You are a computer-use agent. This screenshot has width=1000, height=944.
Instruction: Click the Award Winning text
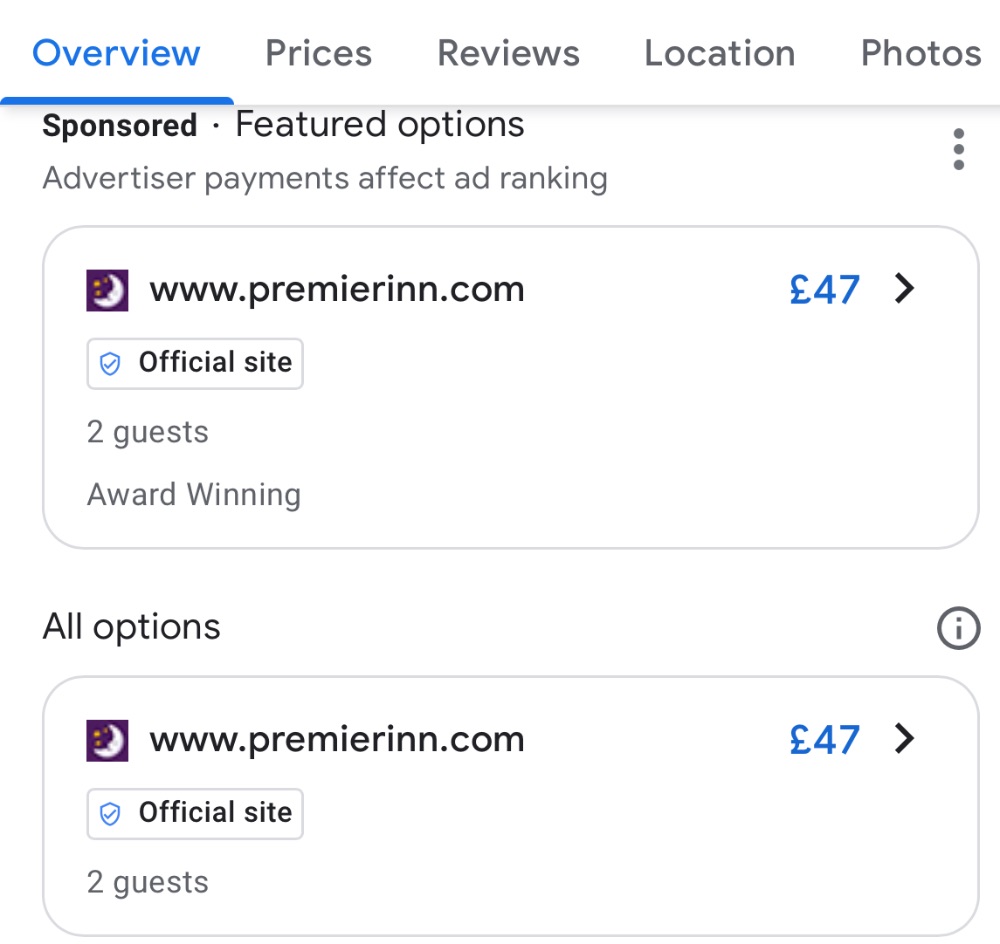coord(194,495)
